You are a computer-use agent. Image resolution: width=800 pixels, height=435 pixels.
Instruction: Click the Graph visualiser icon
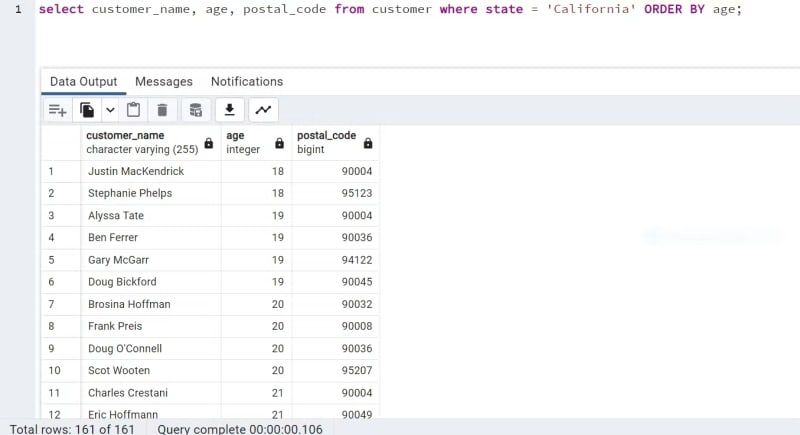pos(263,110)
